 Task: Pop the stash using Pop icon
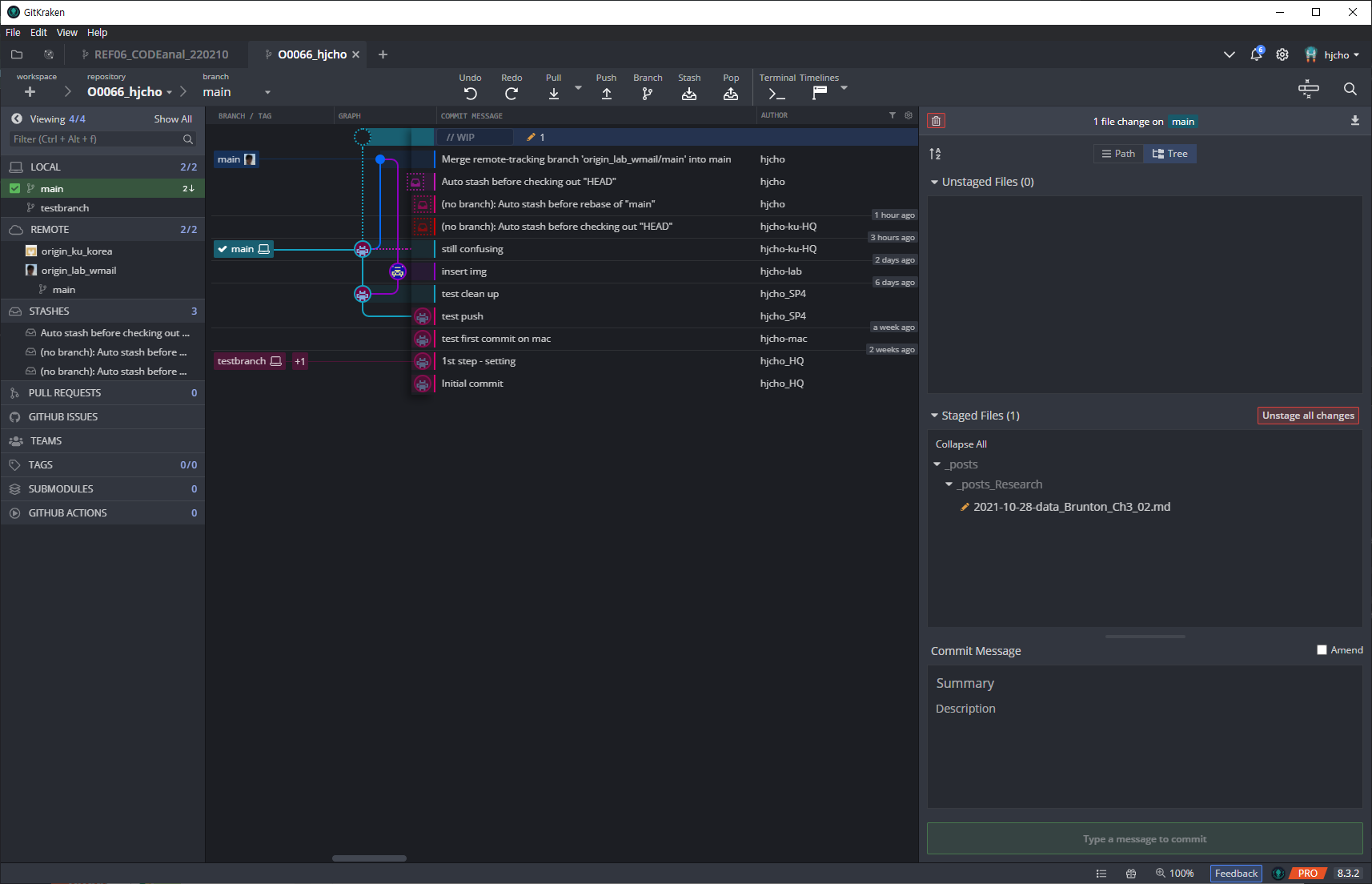tap(730, 94)
